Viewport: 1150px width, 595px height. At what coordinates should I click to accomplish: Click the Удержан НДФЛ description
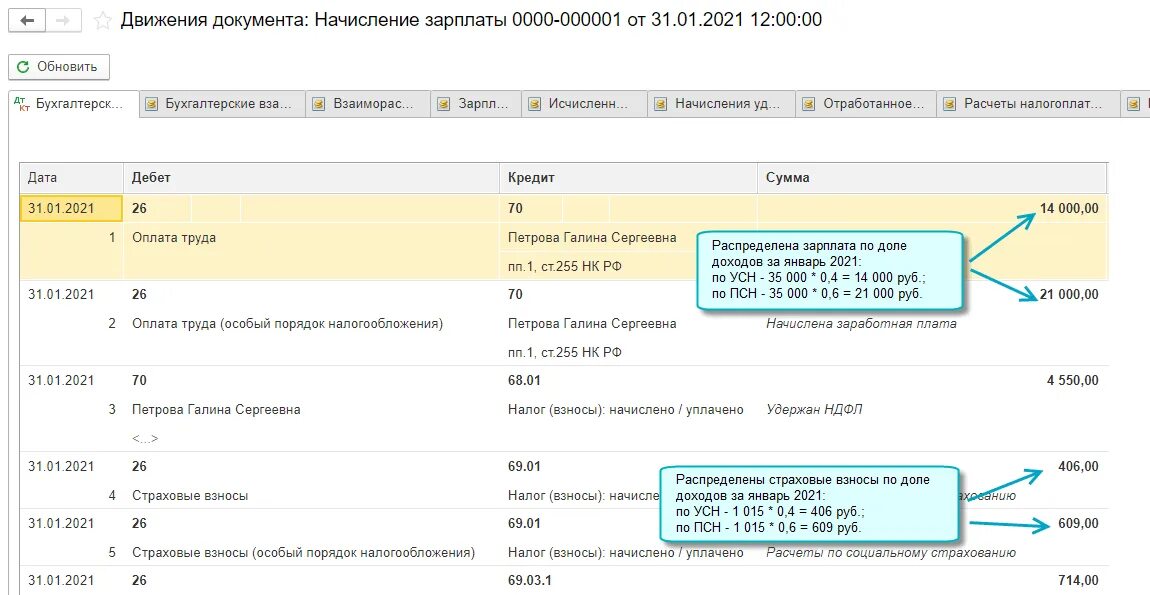[814, 409]
